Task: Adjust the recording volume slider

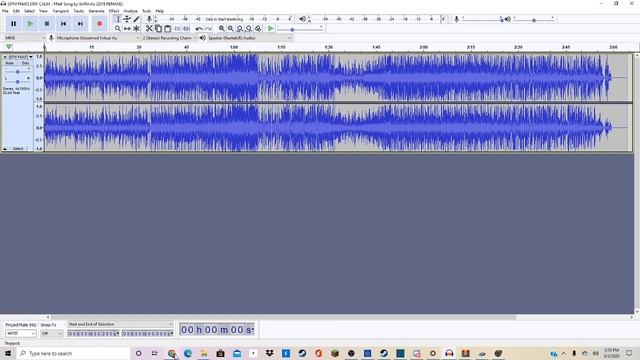Action: (x=482, y=19)
